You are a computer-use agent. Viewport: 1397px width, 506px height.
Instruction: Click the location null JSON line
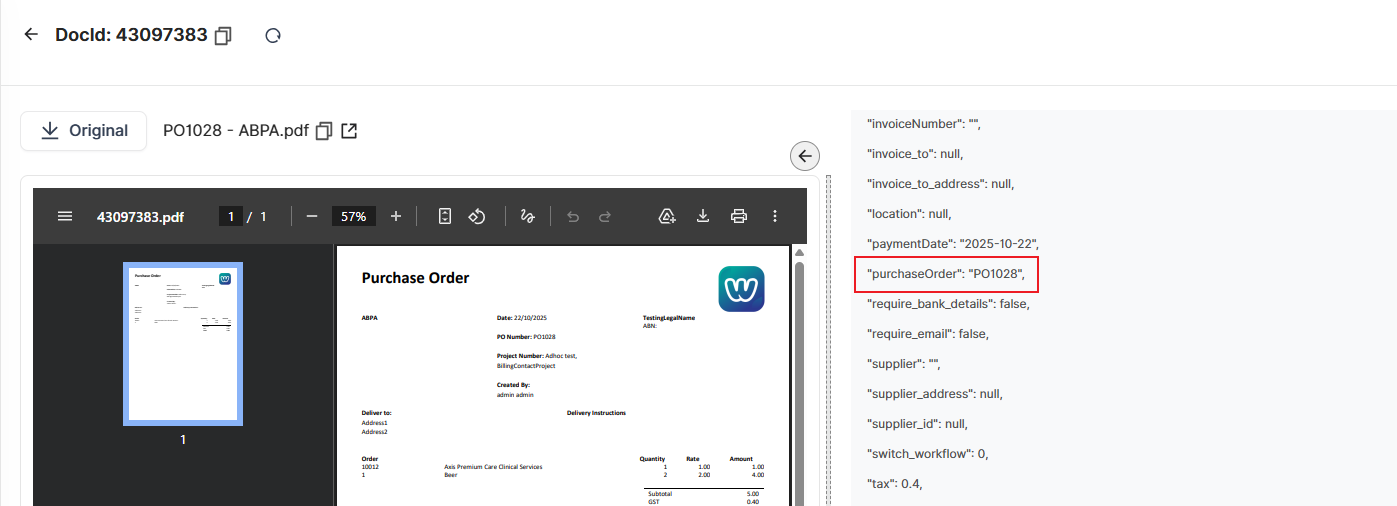click(909, 213)
